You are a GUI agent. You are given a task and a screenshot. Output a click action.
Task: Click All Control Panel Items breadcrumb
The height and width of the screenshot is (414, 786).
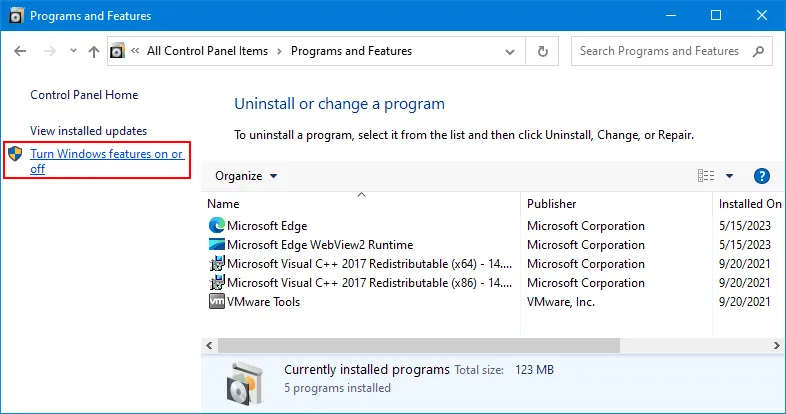coord(209,51)
